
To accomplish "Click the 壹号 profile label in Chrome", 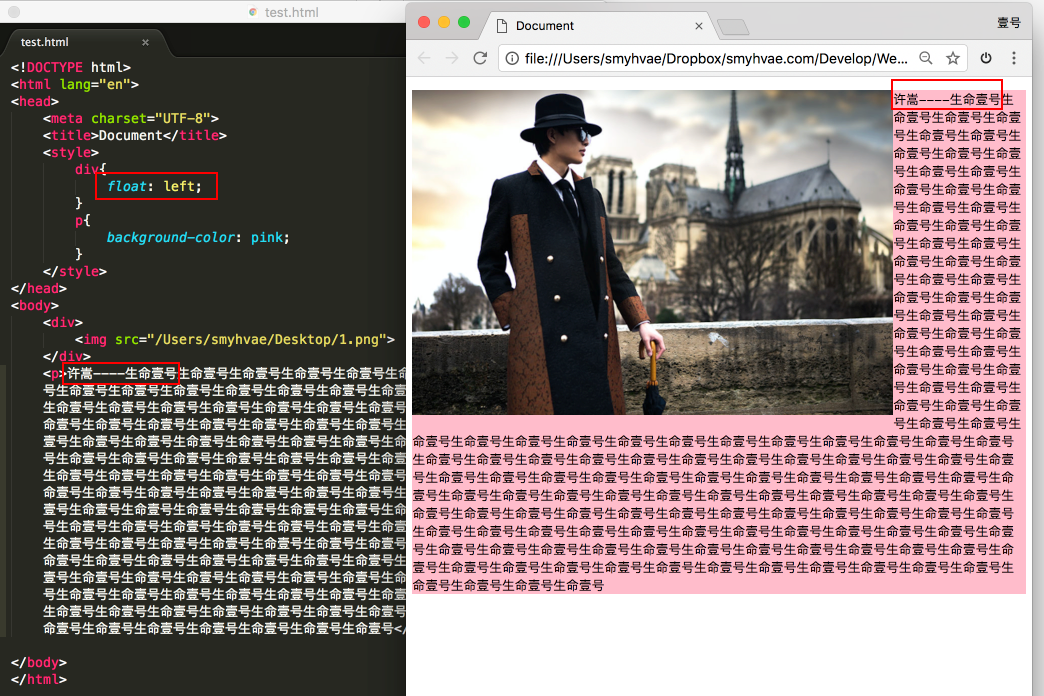I will pos(1009,23).
